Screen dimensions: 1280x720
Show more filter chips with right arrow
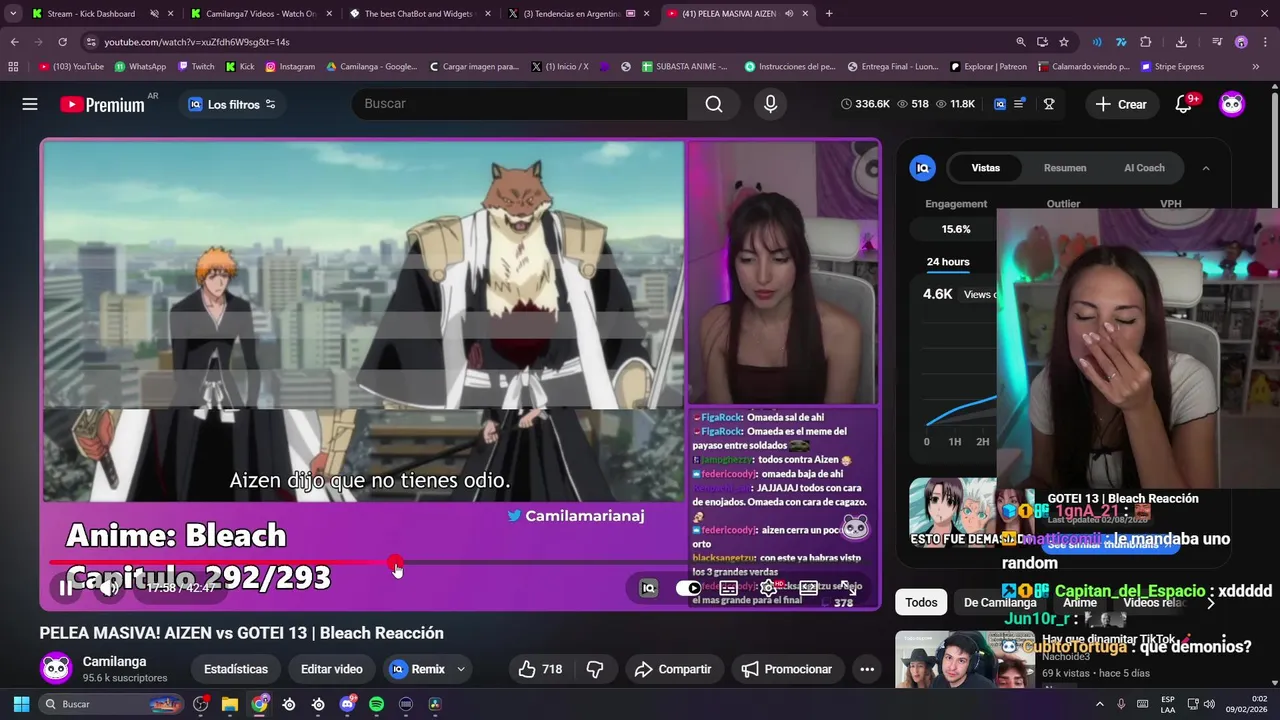click(1211, 603)
